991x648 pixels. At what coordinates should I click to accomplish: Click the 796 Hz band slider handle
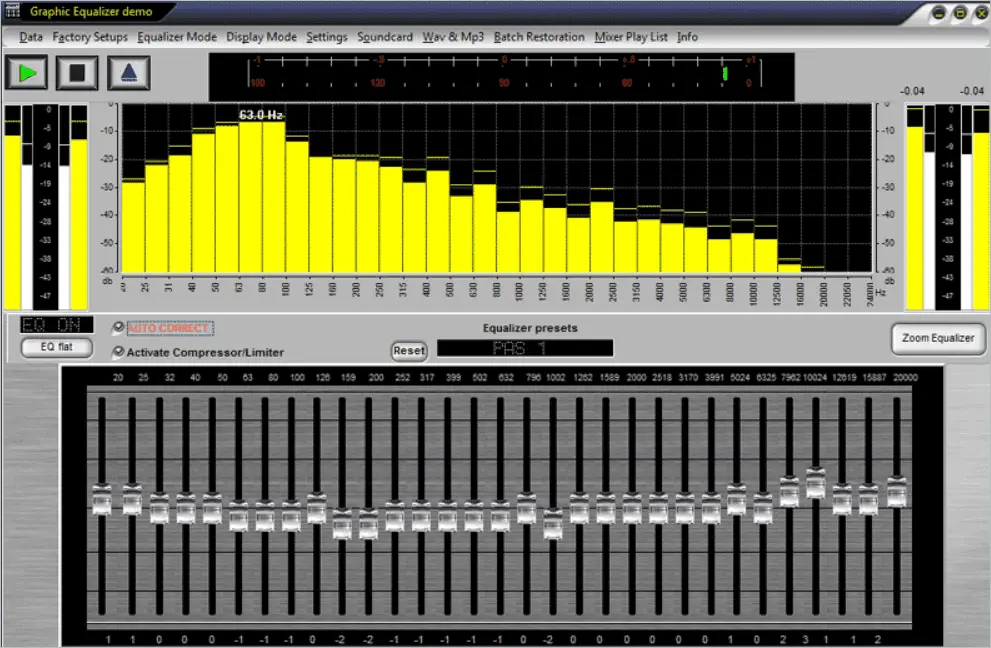(x=526, y=509)
